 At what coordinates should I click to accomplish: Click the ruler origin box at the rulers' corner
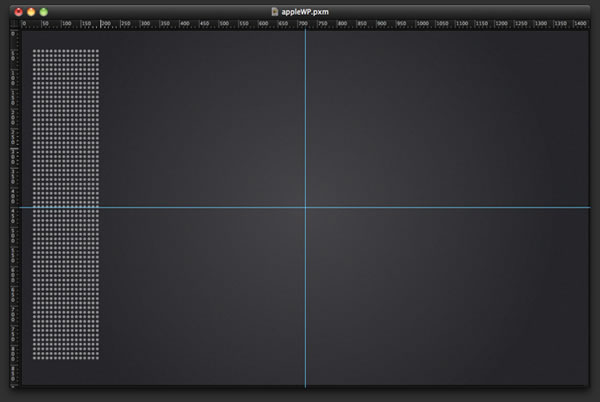pos(15,24)
